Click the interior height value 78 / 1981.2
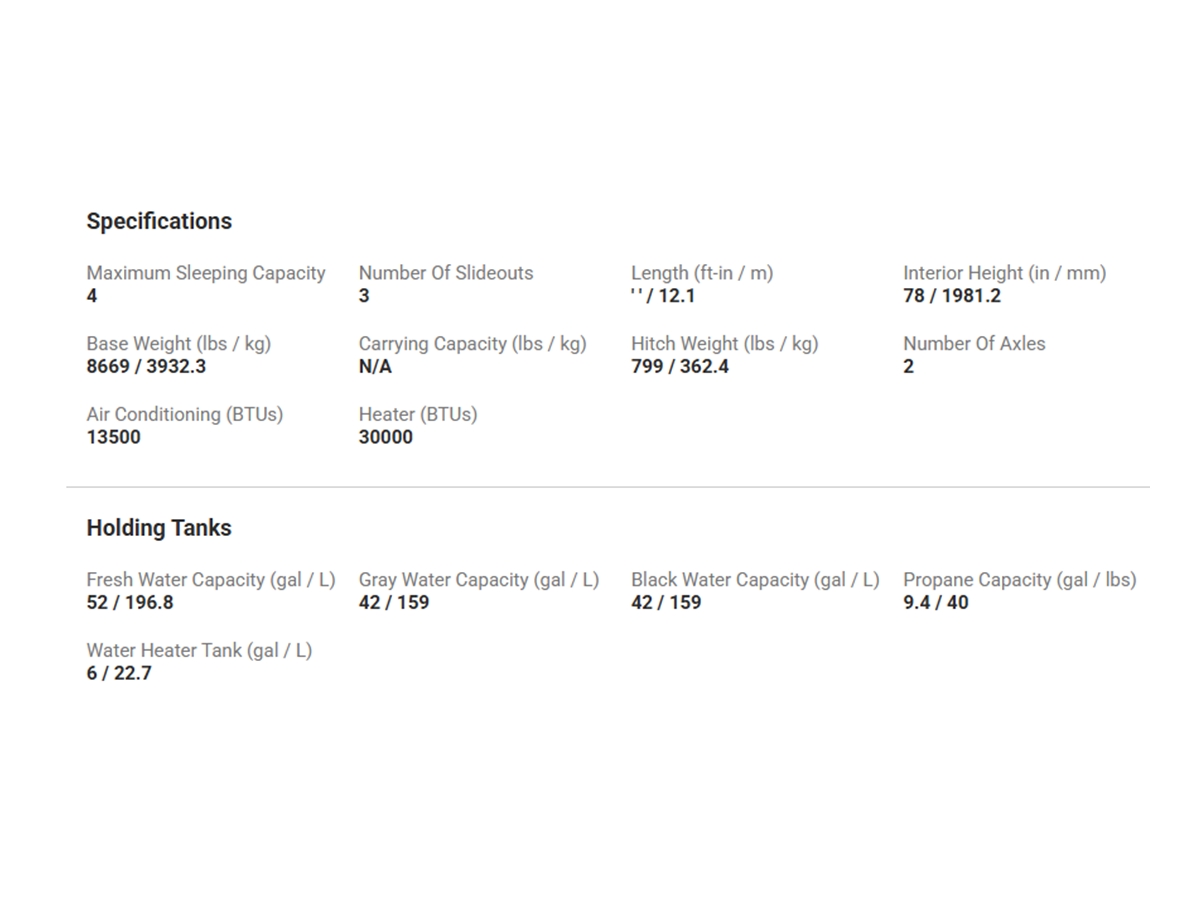The image size is (1200, 900). (952, 296)
